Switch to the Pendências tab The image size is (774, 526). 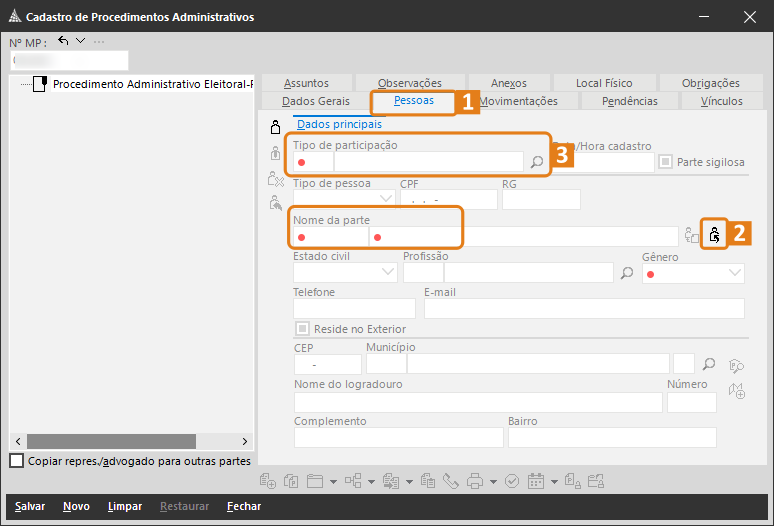coord(630,101)
